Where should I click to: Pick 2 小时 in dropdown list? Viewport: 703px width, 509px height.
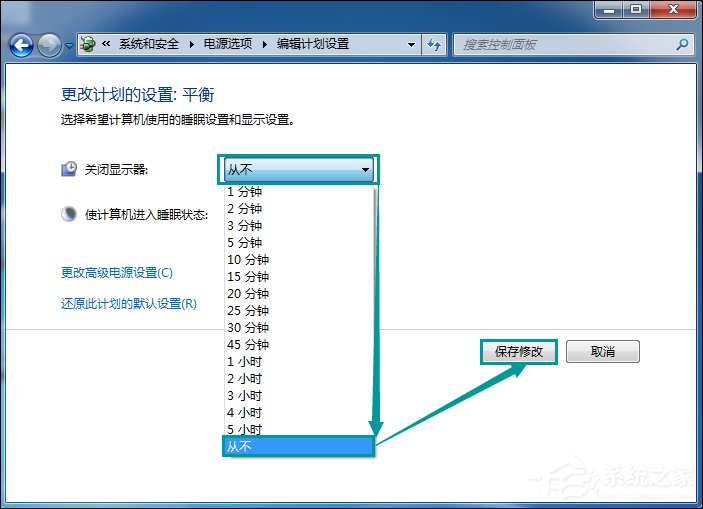299,379
